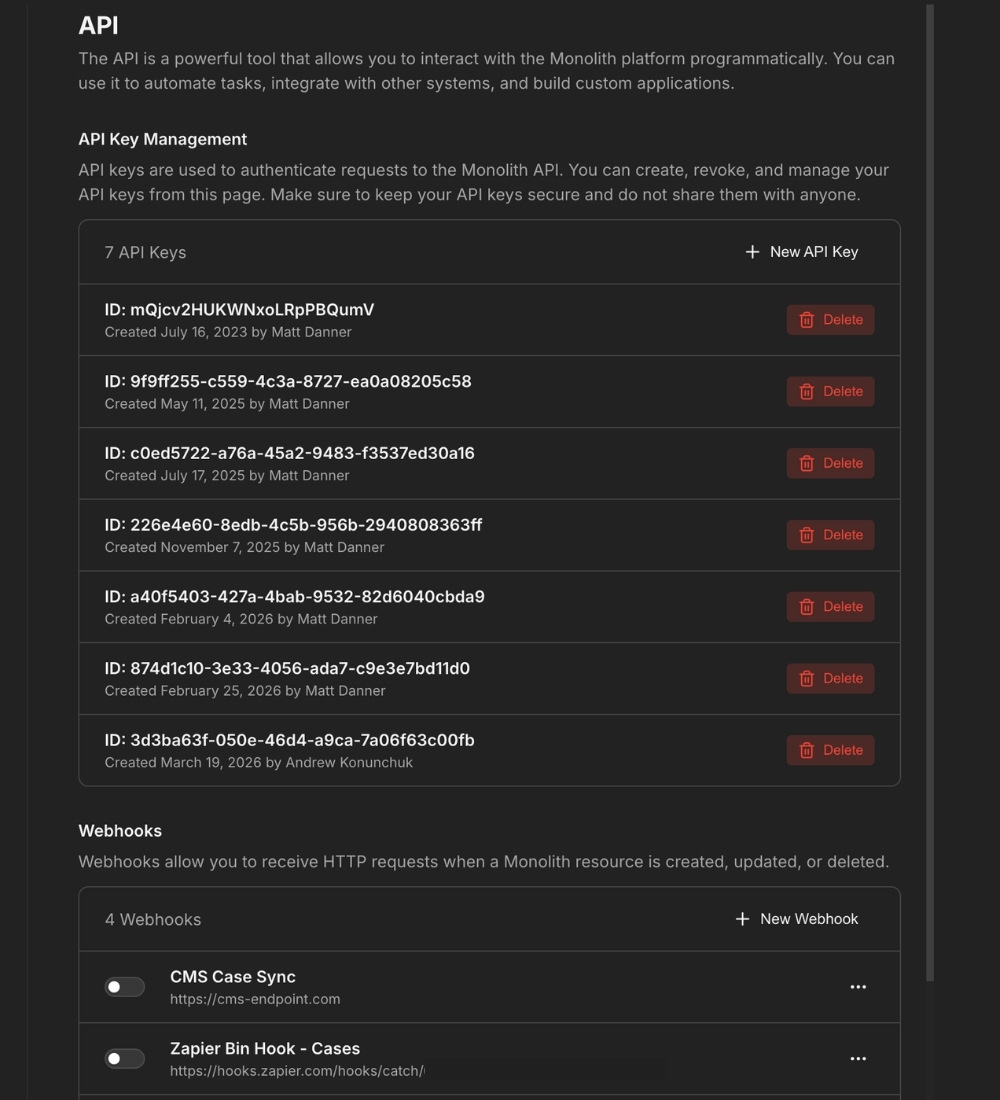Viewport: 1000px width, 1100px height.
Task: Click the plus icon next to New Webhook
Action: tap(742, 918)
